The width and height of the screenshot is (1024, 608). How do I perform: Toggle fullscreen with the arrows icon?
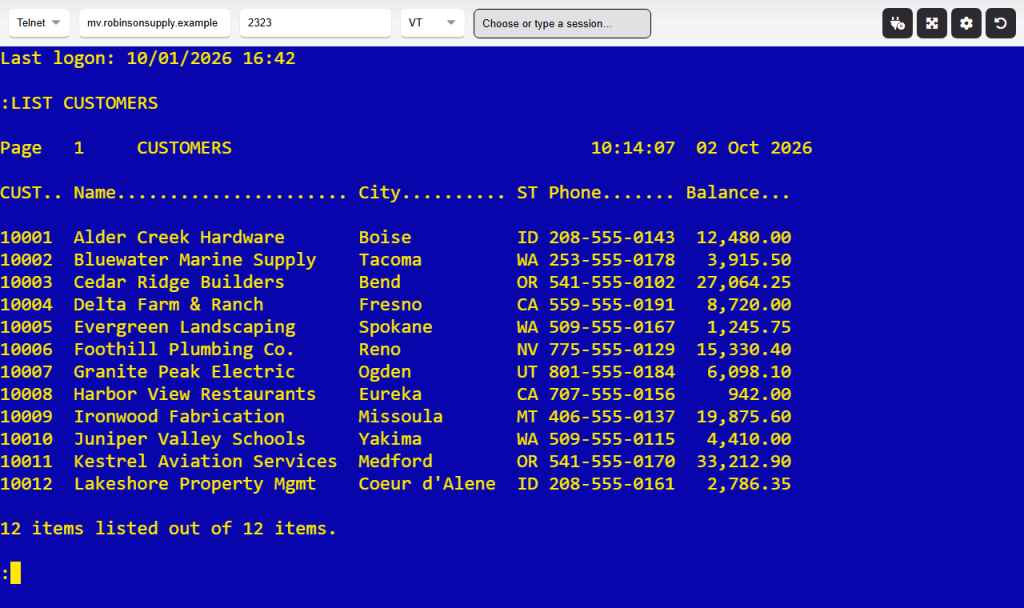[x=932, y=24]
